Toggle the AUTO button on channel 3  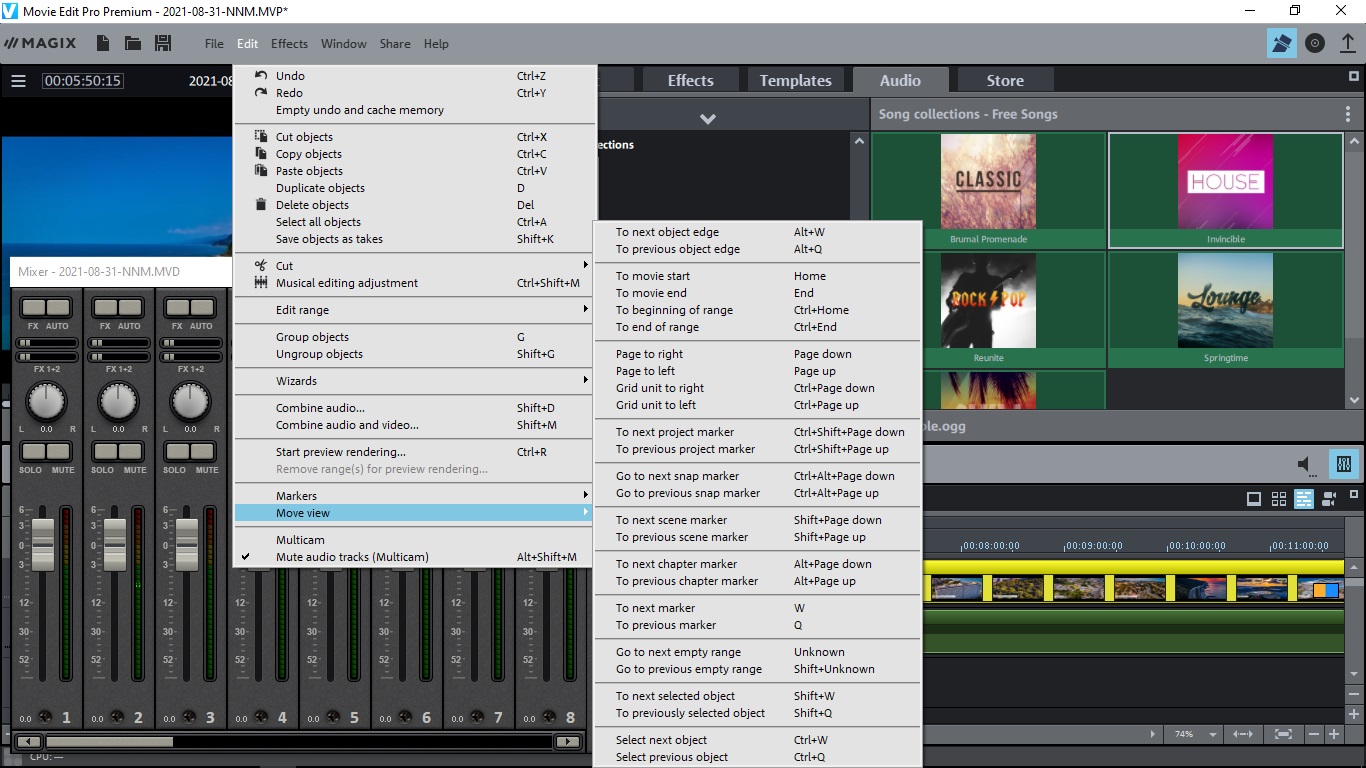coord(202,308)
